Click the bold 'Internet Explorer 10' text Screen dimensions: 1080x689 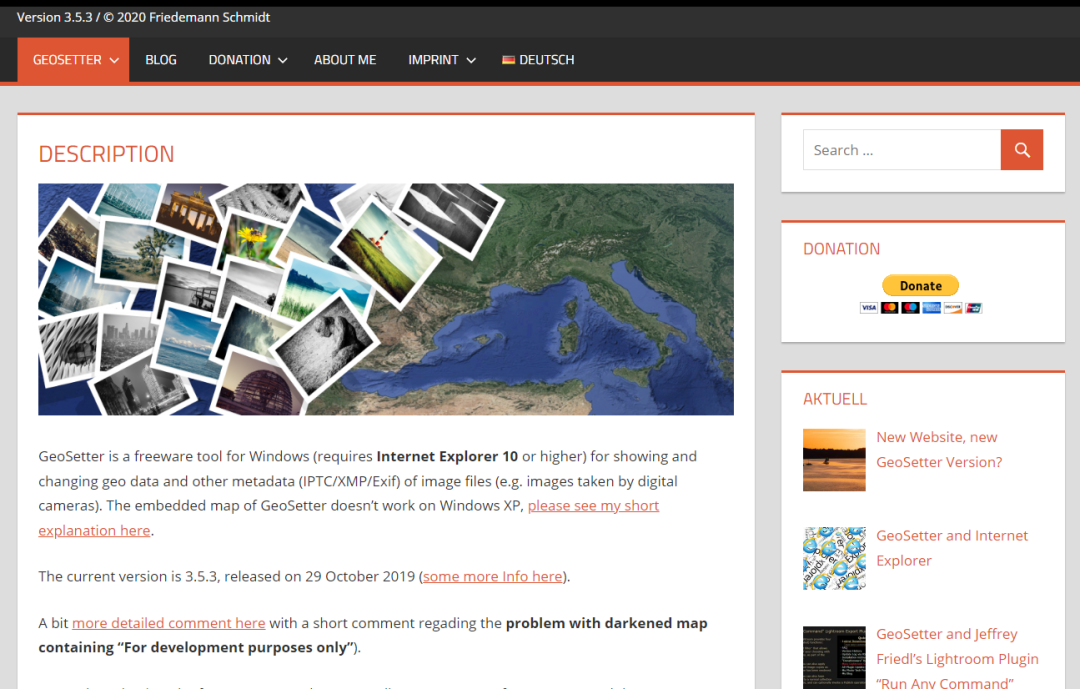(x=447, y=456)
